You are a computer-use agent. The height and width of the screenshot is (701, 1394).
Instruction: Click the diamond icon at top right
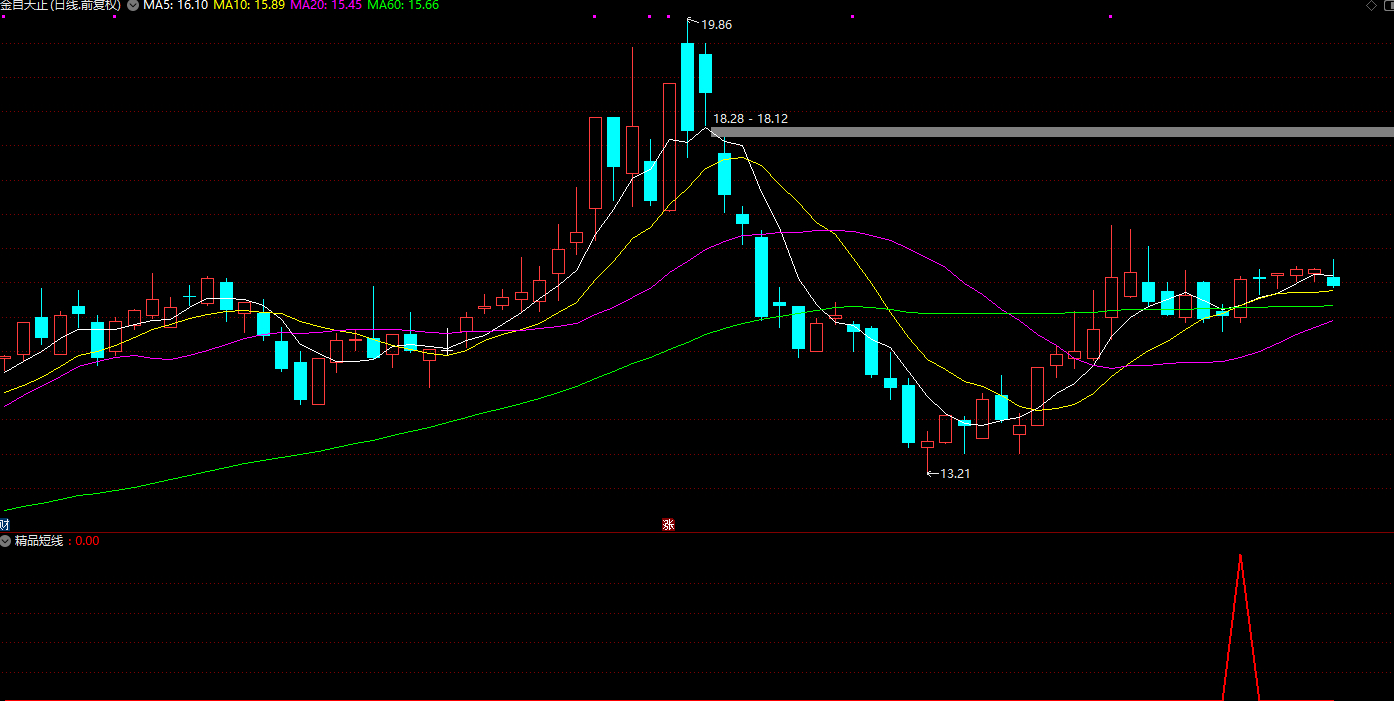[x=1370, y=6]
